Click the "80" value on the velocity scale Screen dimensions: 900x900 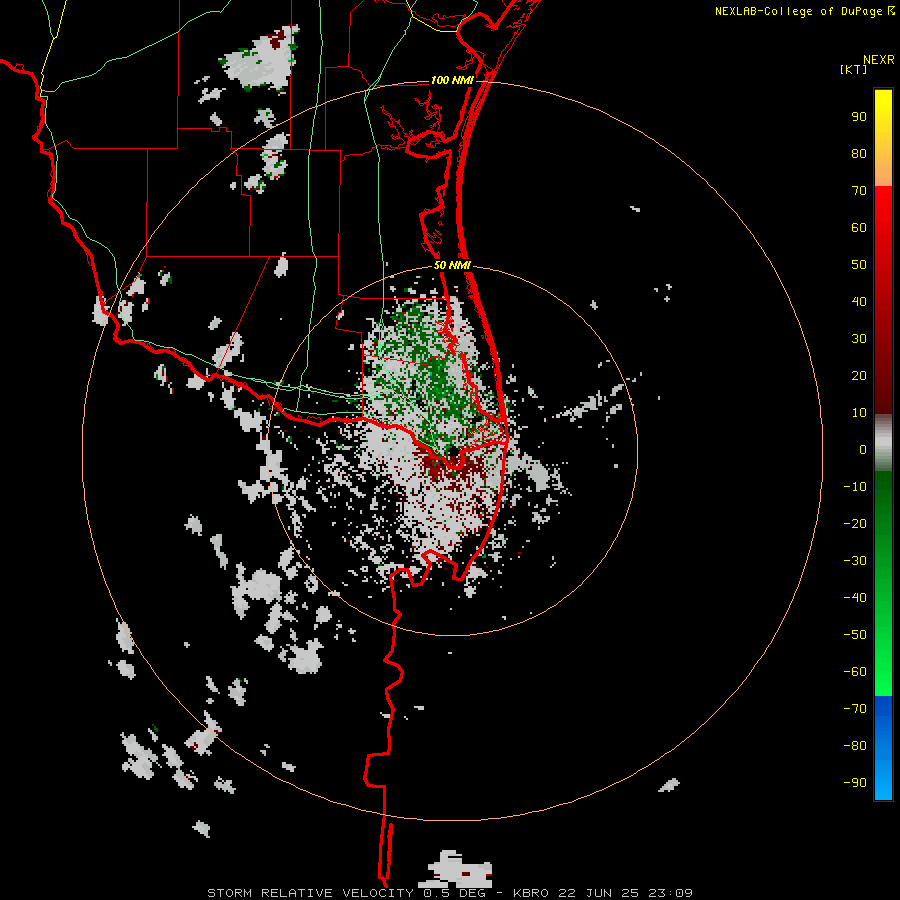859,153
